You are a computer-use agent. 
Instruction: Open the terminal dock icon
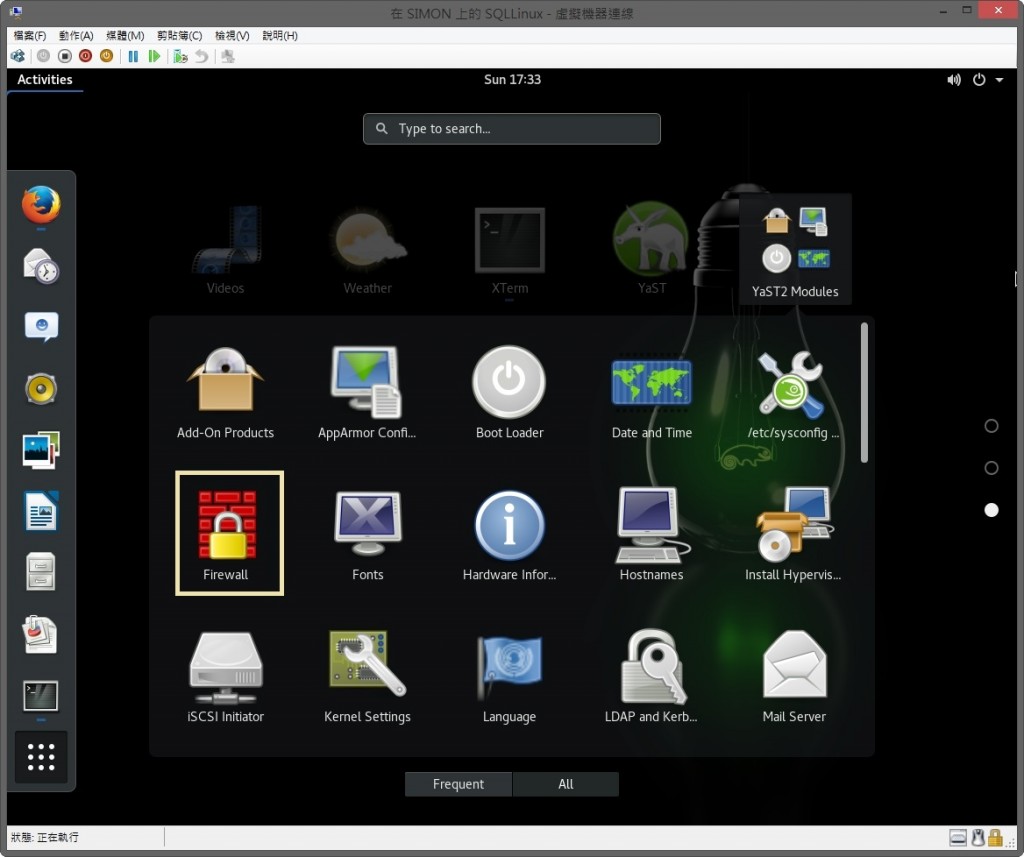click(41, 696)
